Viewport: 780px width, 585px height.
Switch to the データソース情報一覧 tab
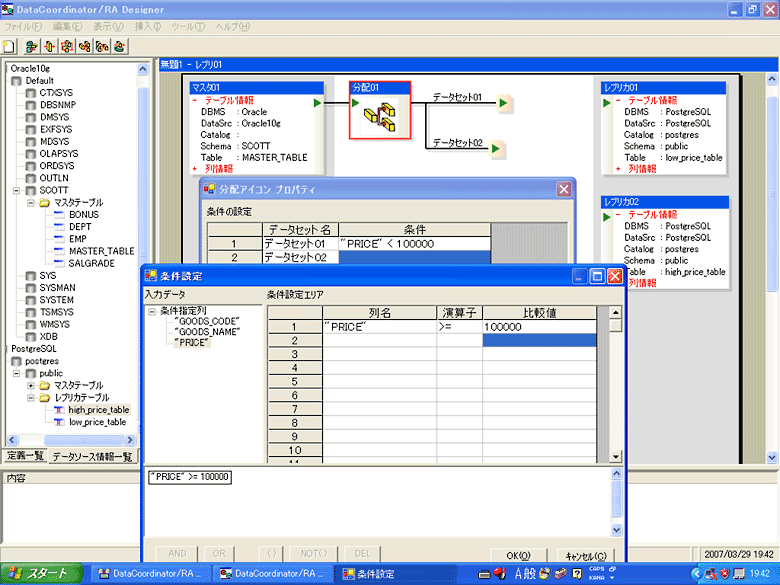coord(92,456)
